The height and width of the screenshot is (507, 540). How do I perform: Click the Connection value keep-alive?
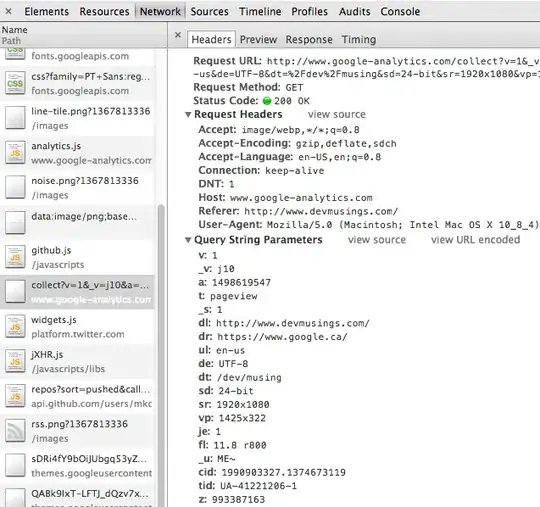coord(295,171)
